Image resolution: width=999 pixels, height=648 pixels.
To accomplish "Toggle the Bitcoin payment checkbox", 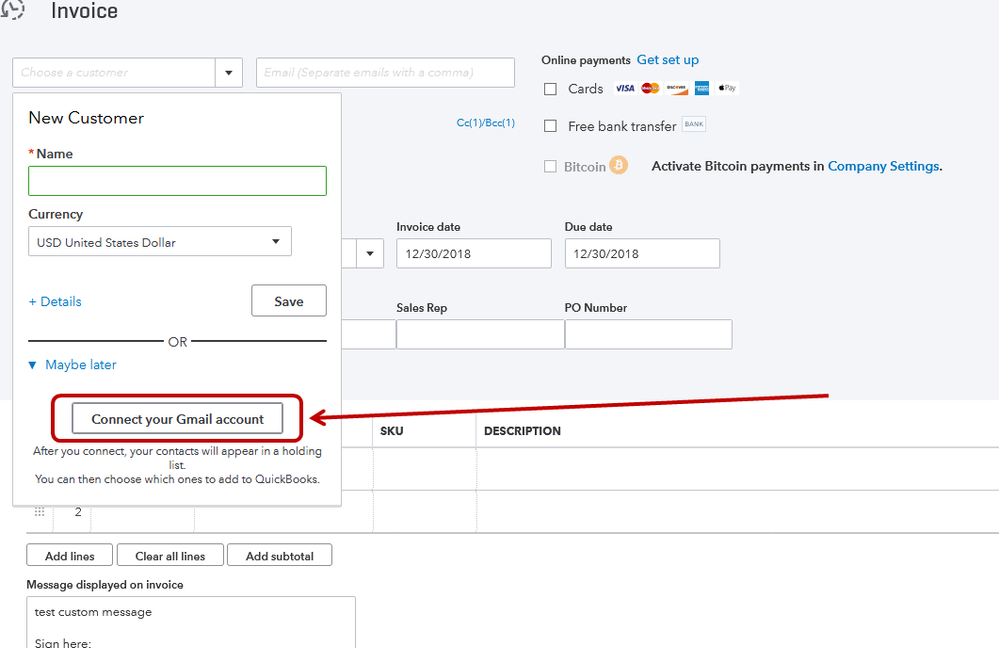I will coord(550,167).
